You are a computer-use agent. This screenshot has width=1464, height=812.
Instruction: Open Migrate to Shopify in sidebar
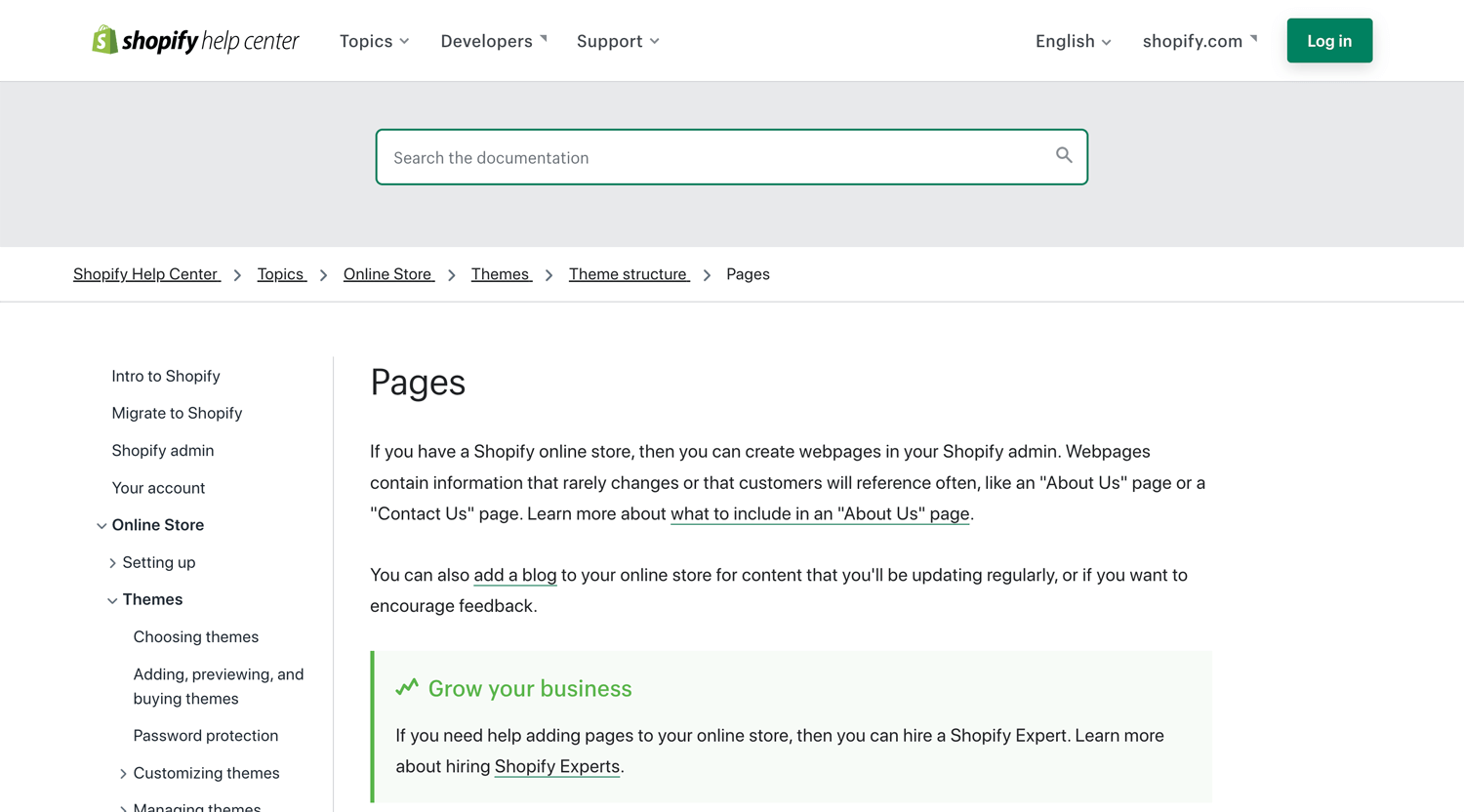(x=177, y=413)
